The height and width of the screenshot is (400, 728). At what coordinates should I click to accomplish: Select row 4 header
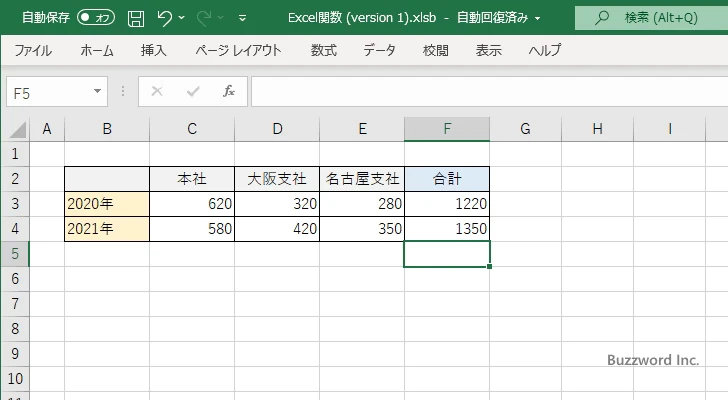tap(15, 229)
